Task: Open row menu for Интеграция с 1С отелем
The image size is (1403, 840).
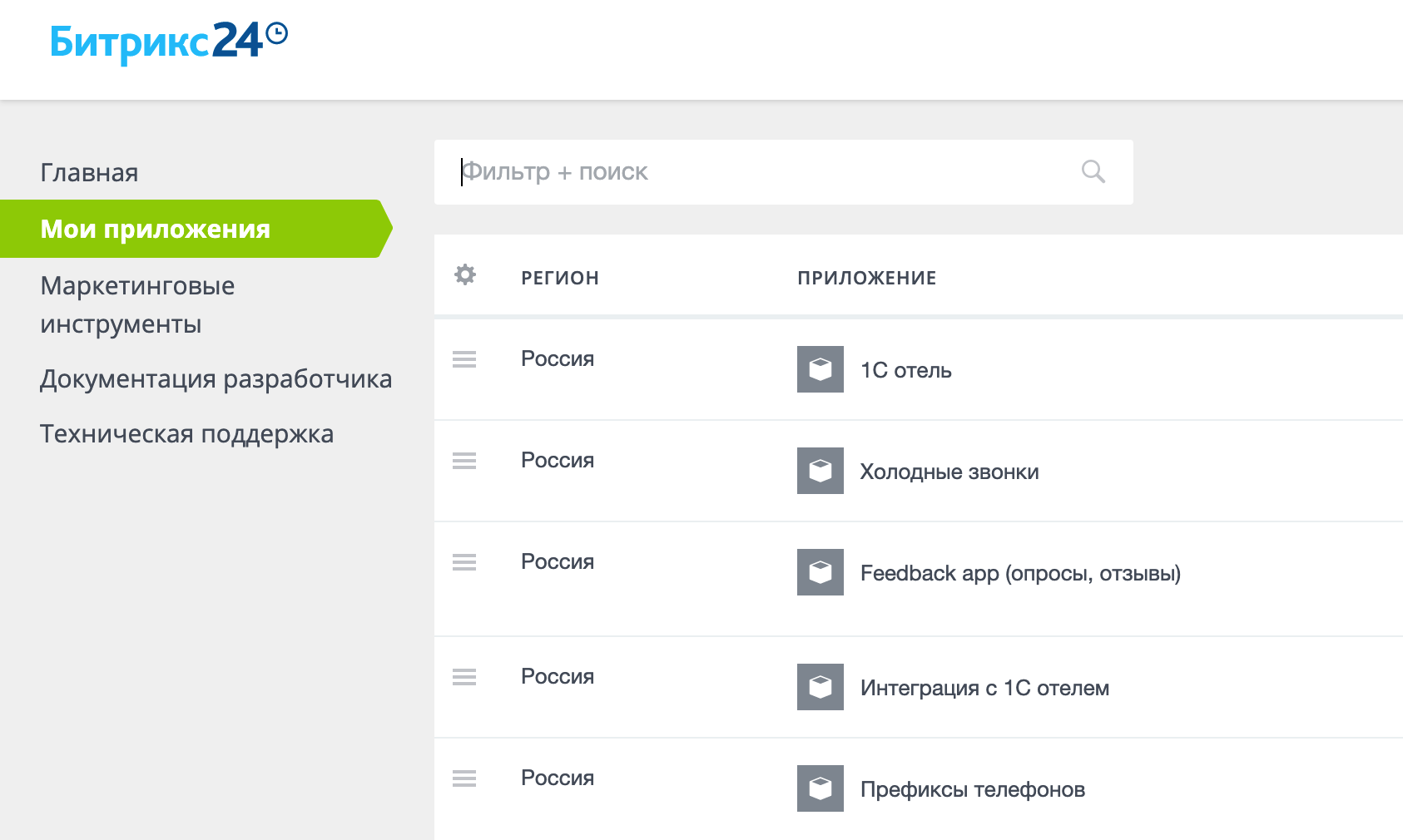Action: coord(464,677)
